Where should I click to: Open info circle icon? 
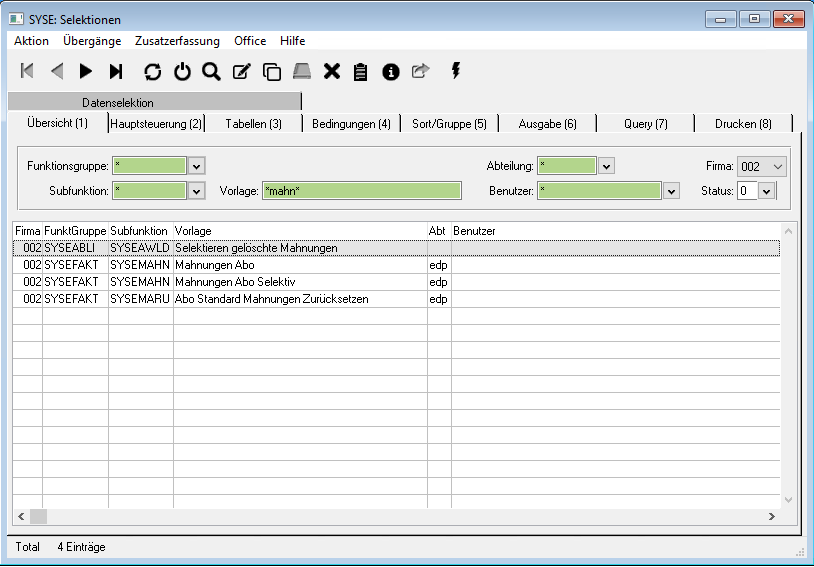[391, 71]
